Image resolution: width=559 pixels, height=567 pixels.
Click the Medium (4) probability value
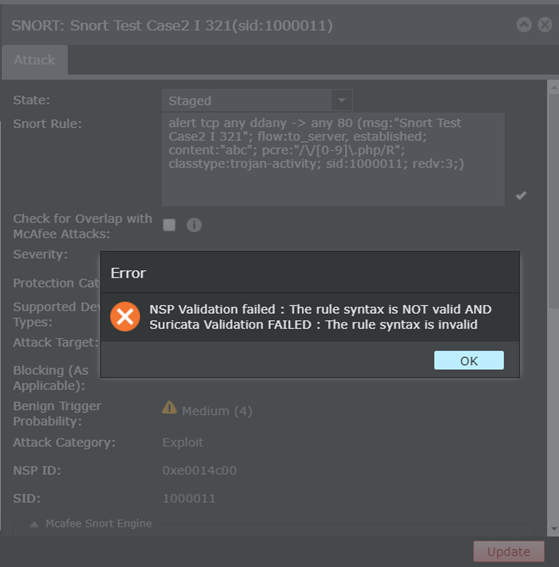pos(217,411)
